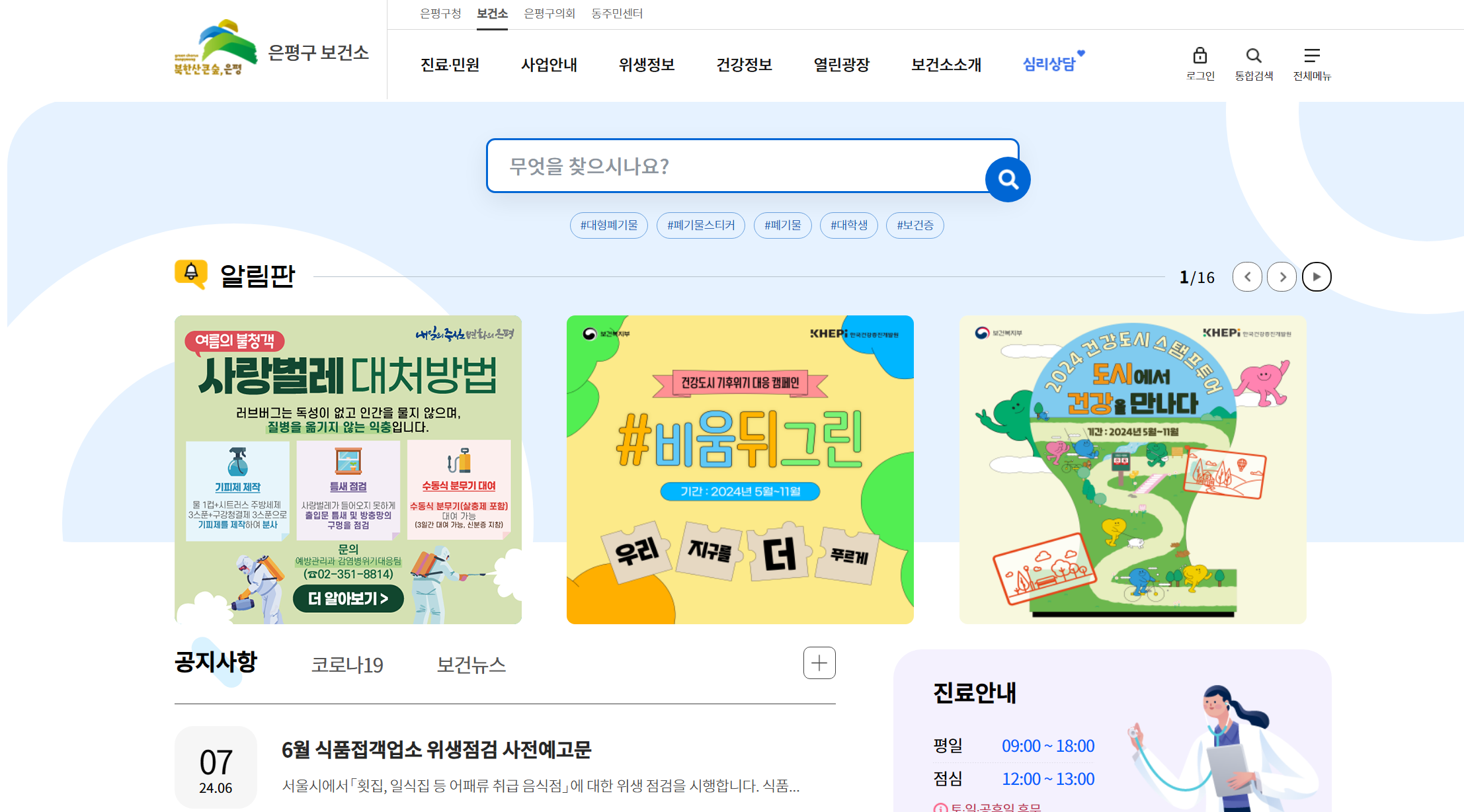Click the 은평구 보건소 logo
The image size is (1464, 812).
coord(272,48)
